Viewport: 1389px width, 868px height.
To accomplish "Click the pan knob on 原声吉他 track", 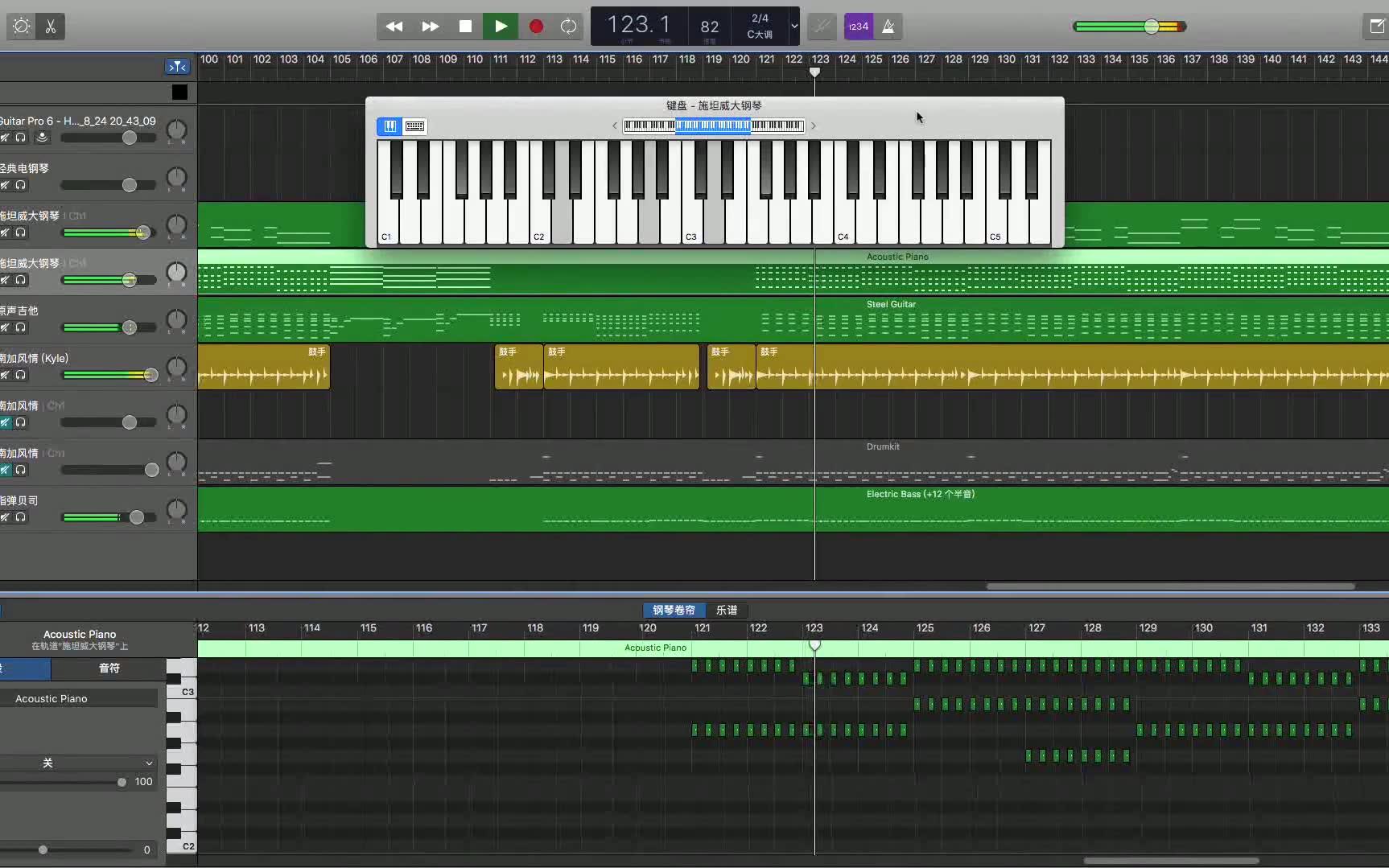I will pos(176,320).
